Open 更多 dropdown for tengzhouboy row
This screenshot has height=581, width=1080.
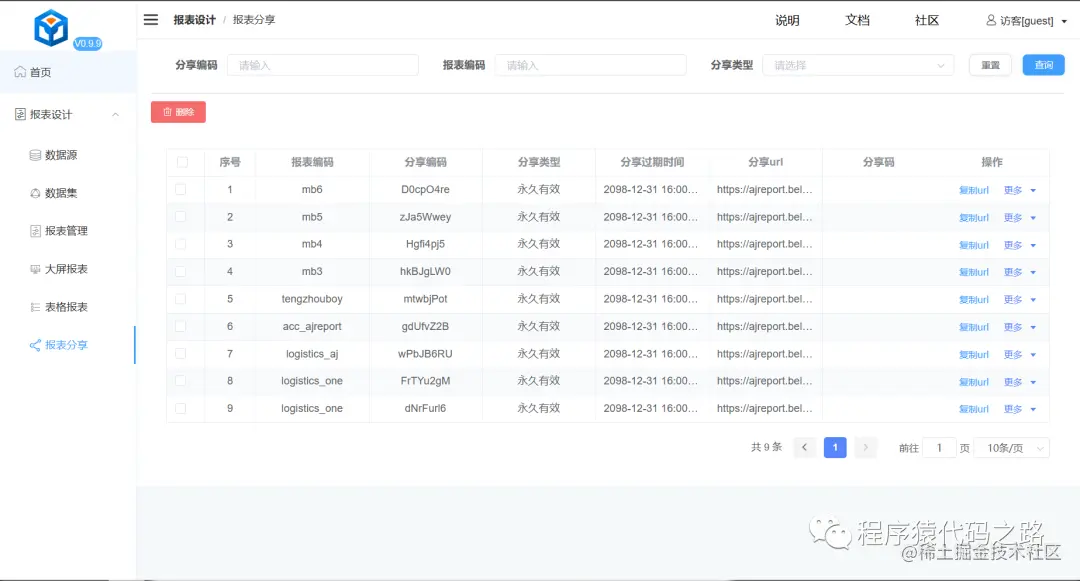coord(1019,299)
